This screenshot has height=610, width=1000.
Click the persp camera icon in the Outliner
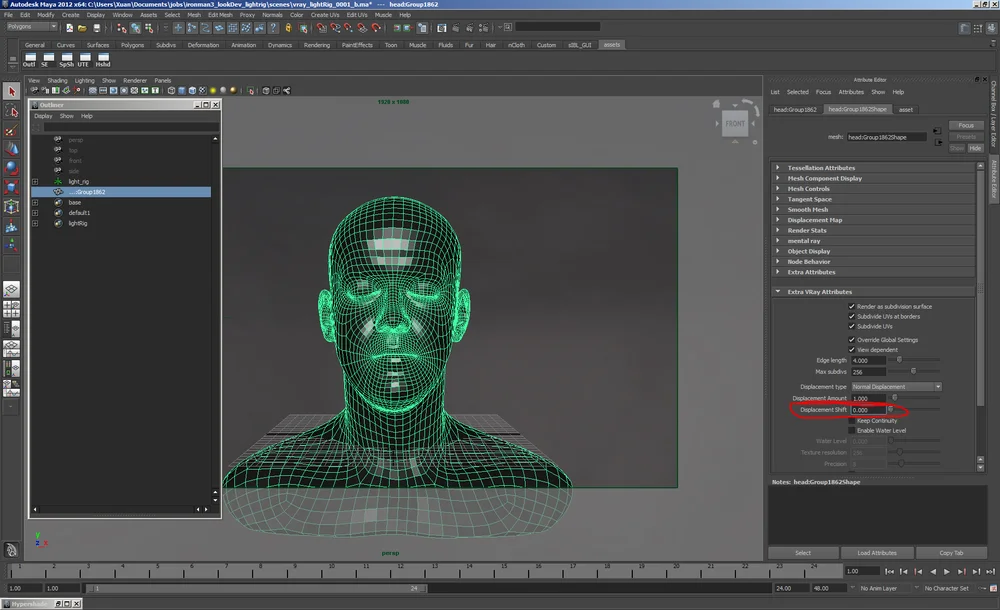(x=58, y=140)
